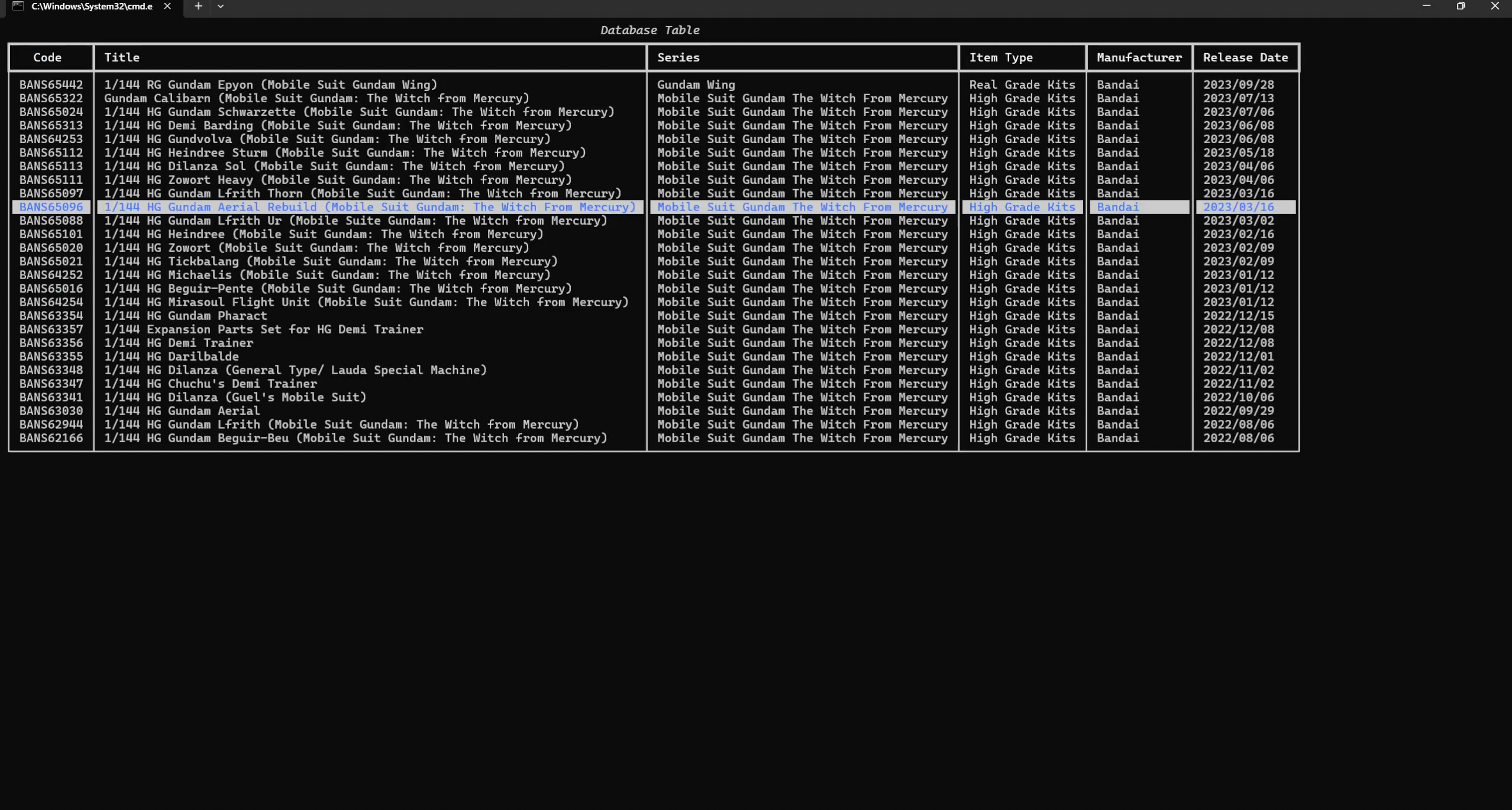Click the Title column header
The image size is (1512, 810).
click(x=122, y=57)
